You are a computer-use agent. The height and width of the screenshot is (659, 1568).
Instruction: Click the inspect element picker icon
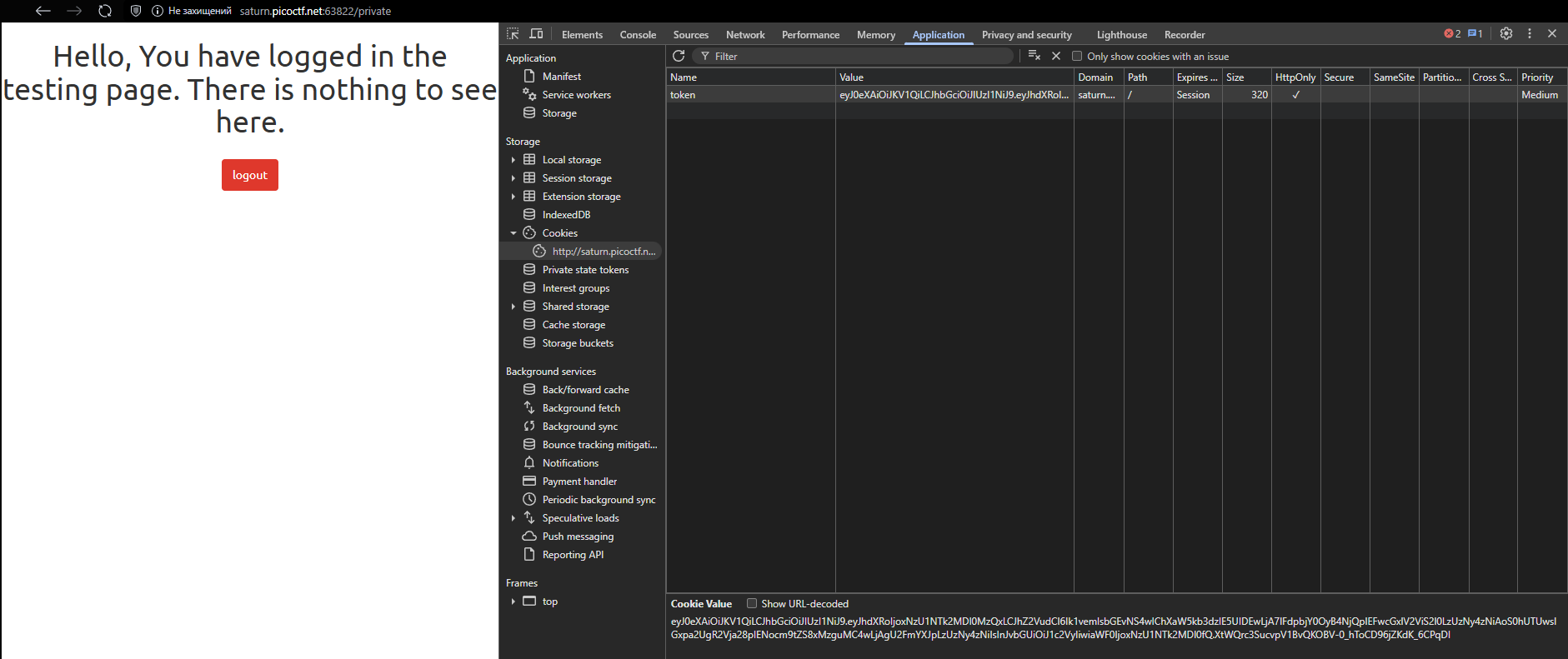(513, 34)
